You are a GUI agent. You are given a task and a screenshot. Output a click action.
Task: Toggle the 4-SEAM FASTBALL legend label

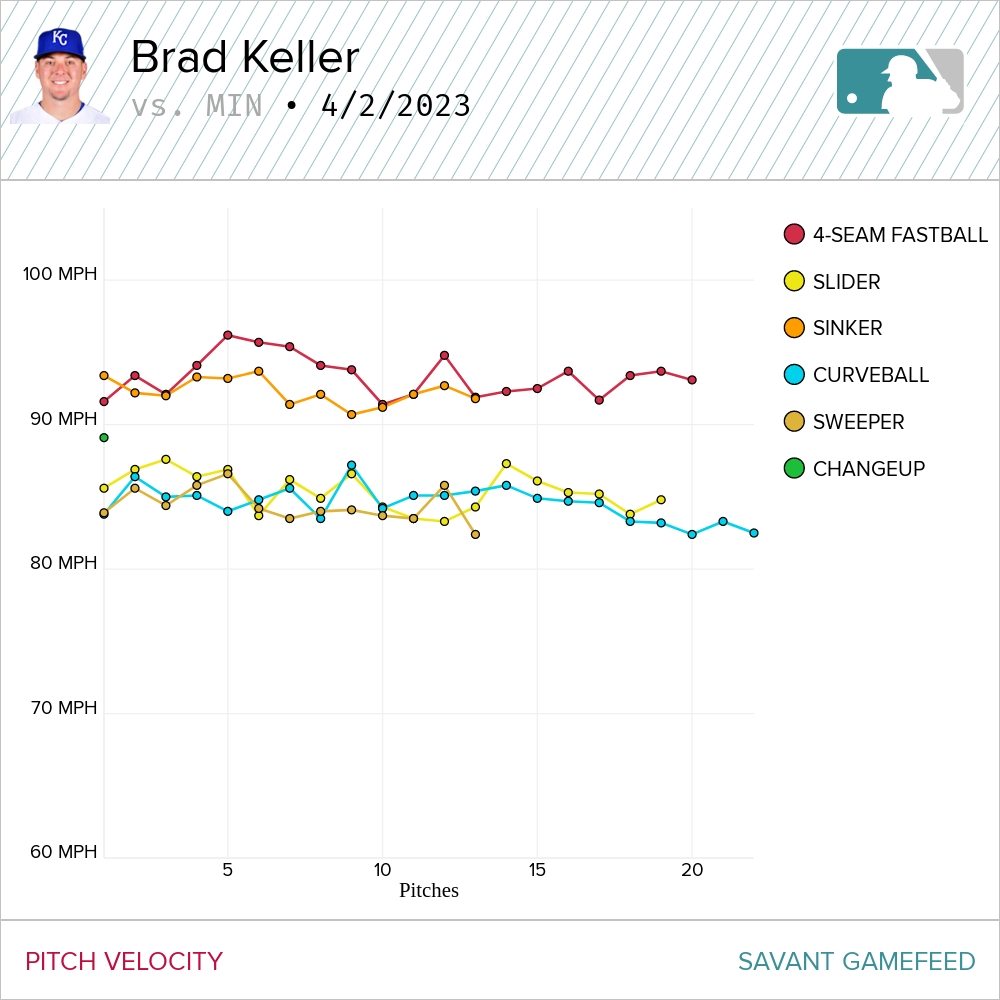[900, 235]
